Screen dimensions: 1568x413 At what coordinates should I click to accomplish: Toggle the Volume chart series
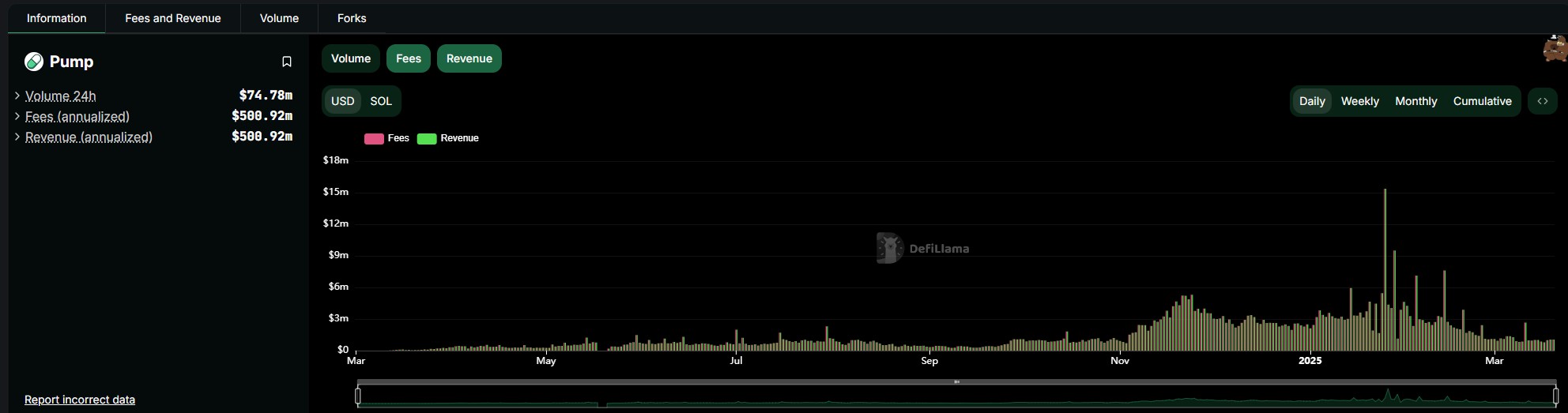pyautogui.click(x=350, y=58)
